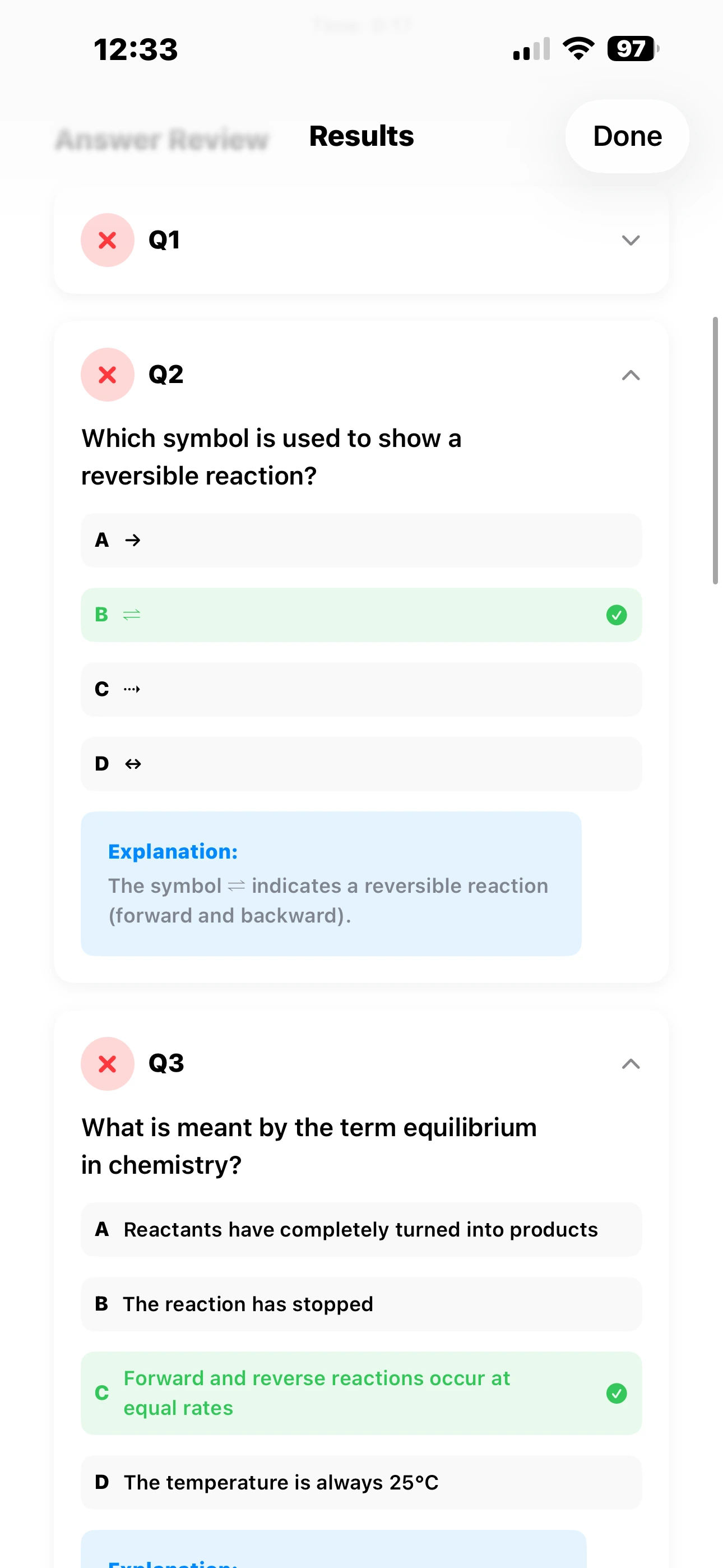Collapse the Q3 section

[x=631, y=1064]
